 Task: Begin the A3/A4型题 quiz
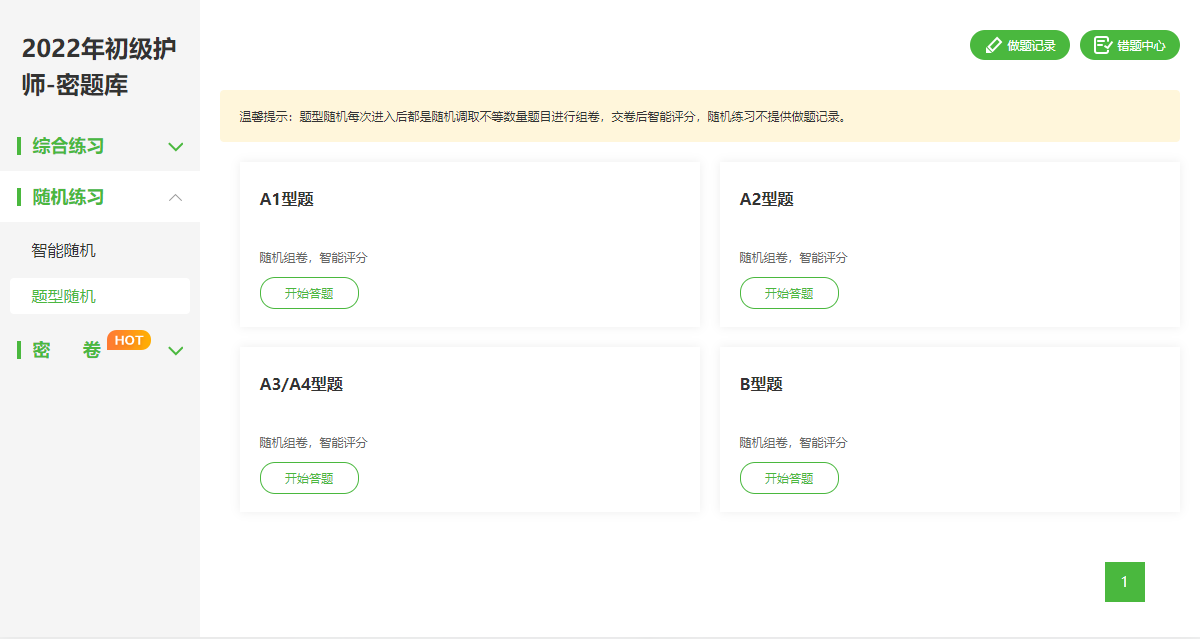tap(309, 478)
